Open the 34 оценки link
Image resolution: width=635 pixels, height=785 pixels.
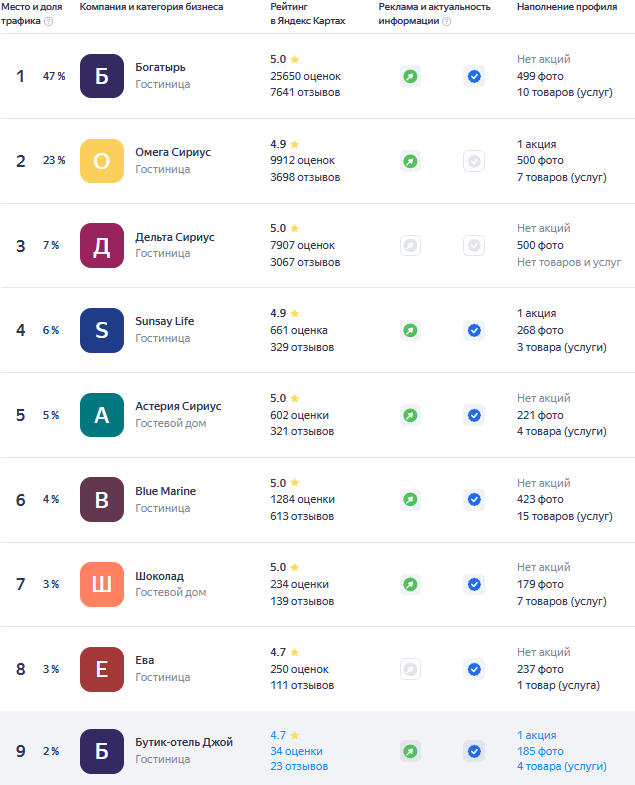click(296, 751)
